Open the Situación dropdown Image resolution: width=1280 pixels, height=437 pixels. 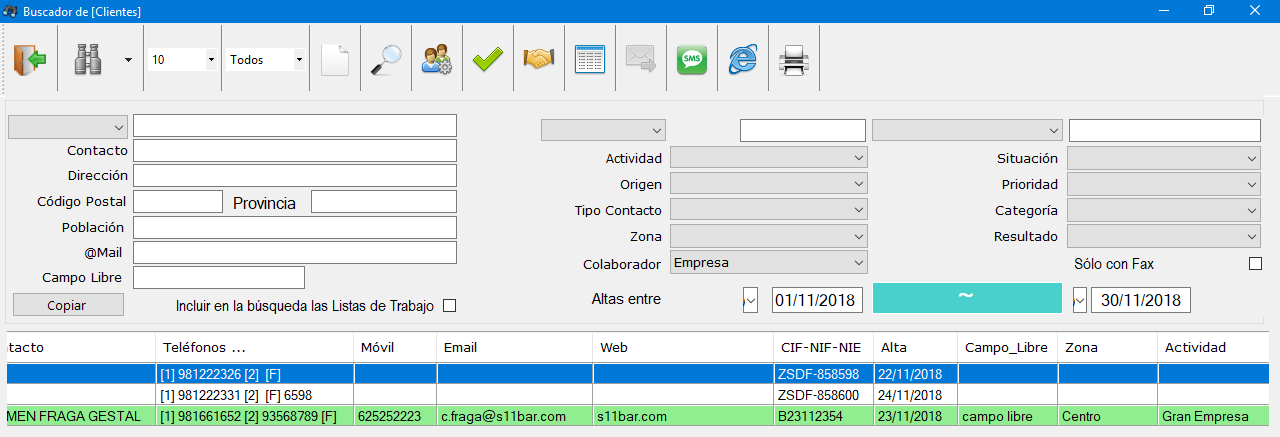[x=1164, y=158]
